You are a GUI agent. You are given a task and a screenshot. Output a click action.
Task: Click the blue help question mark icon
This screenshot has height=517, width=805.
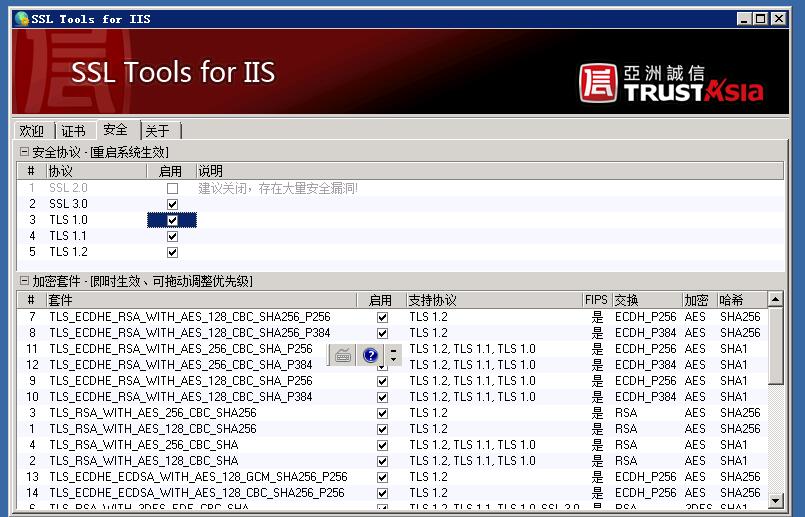click(371, 355)
